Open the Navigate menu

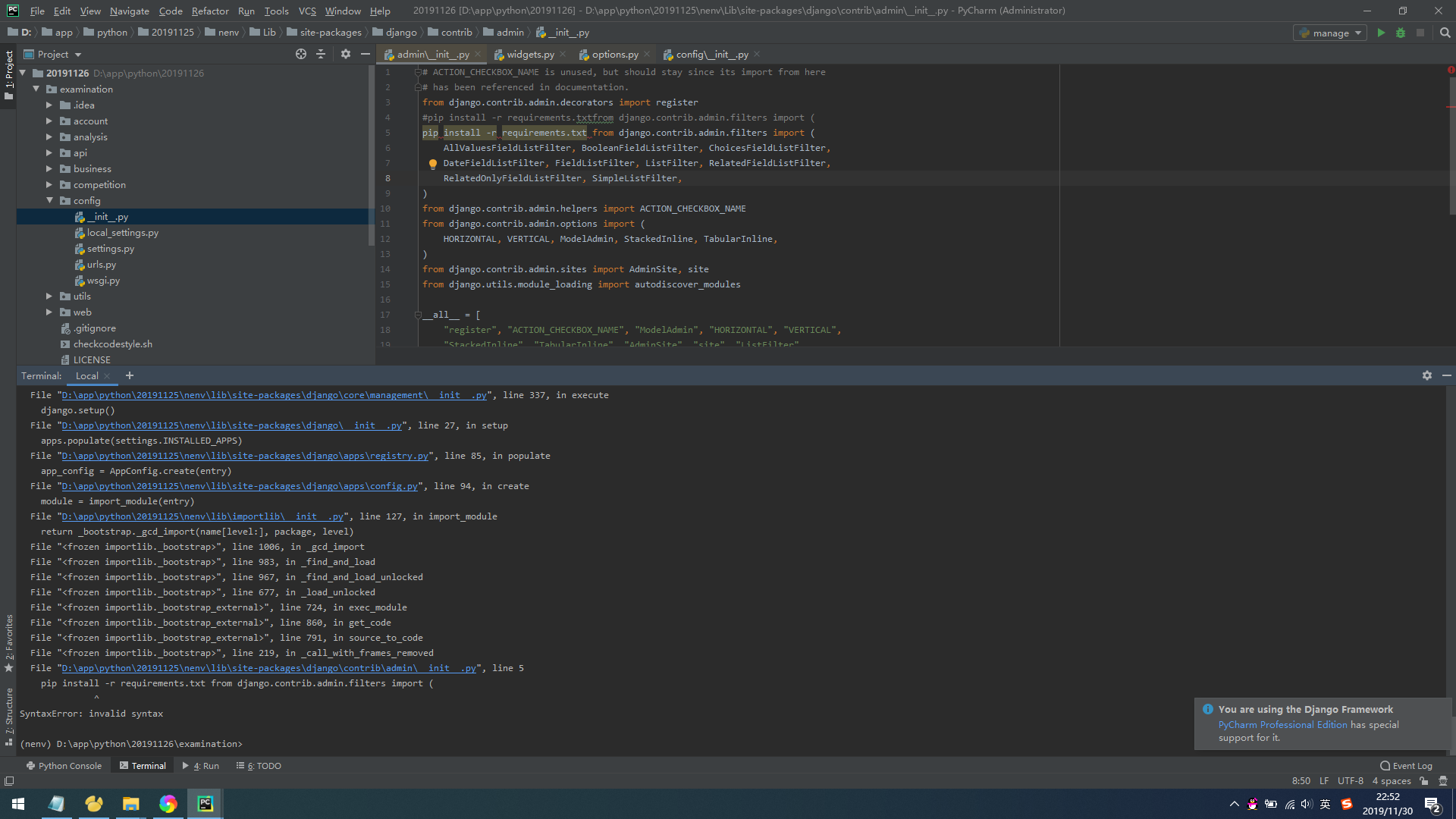click(129, 11)
